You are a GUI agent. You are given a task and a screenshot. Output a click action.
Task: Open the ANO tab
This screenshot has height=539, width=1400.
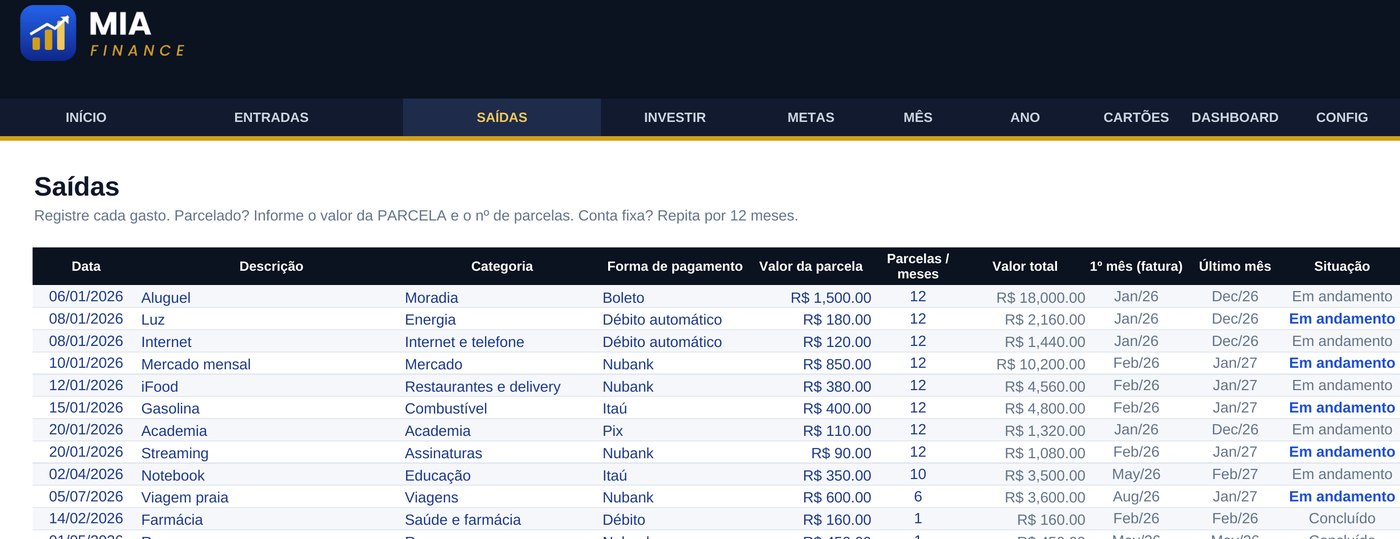pyautogui.click(x=1025, y=117)
